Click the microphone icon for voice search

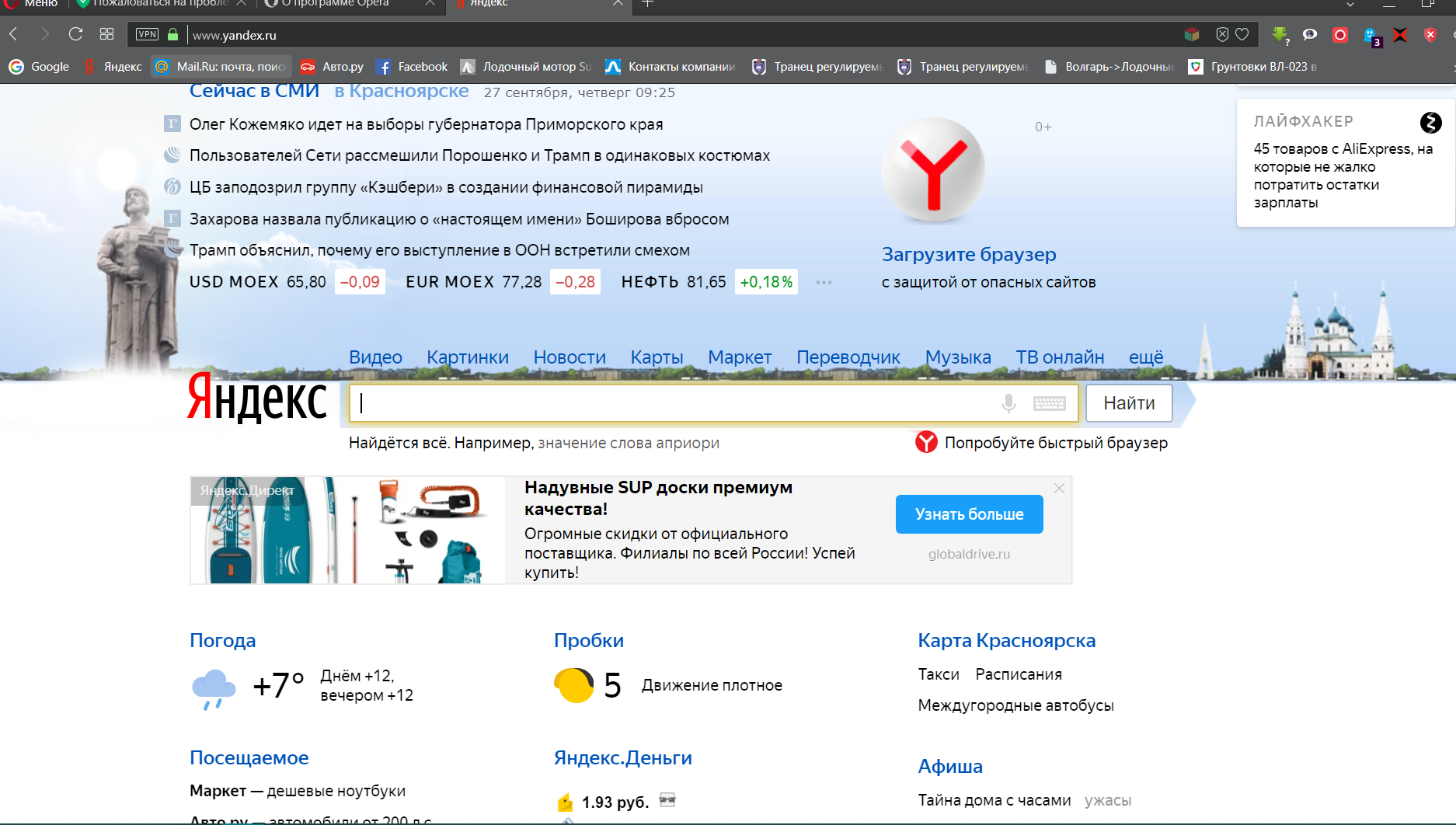[x=1008, y=403]
